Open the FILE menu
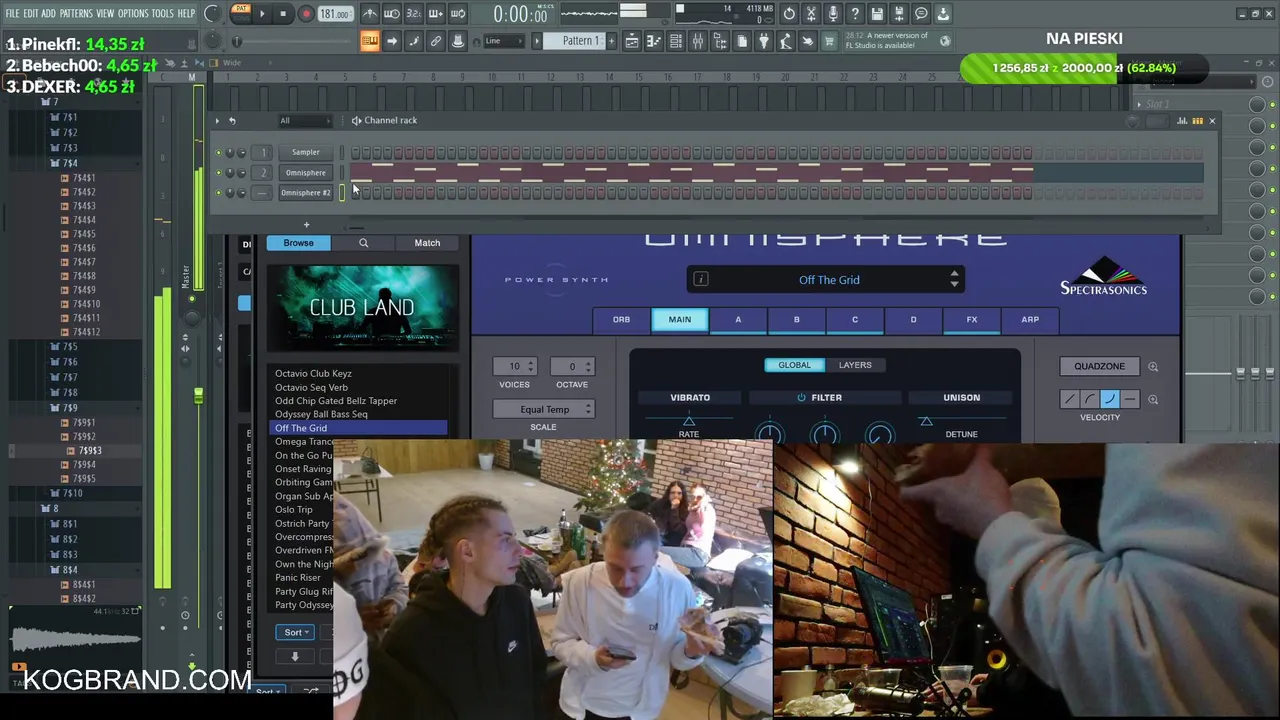The width and height of the screenshot is (1280, 720). (x=12, y=14)
